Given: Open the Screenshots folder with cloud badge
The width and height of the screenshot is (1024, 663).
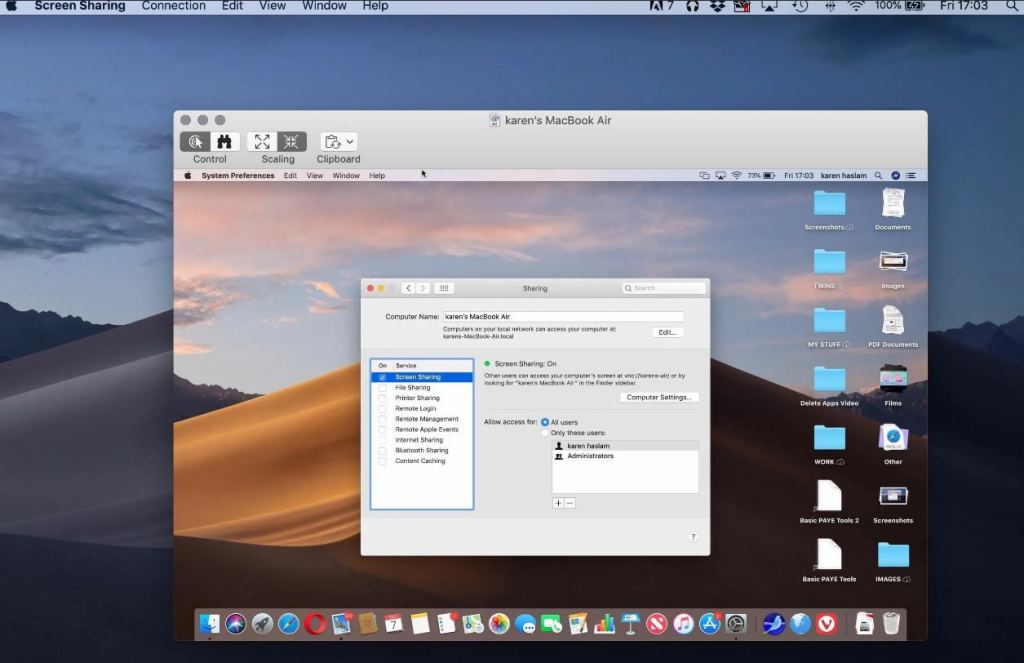Looking at the screenshot, I should 829,210.
